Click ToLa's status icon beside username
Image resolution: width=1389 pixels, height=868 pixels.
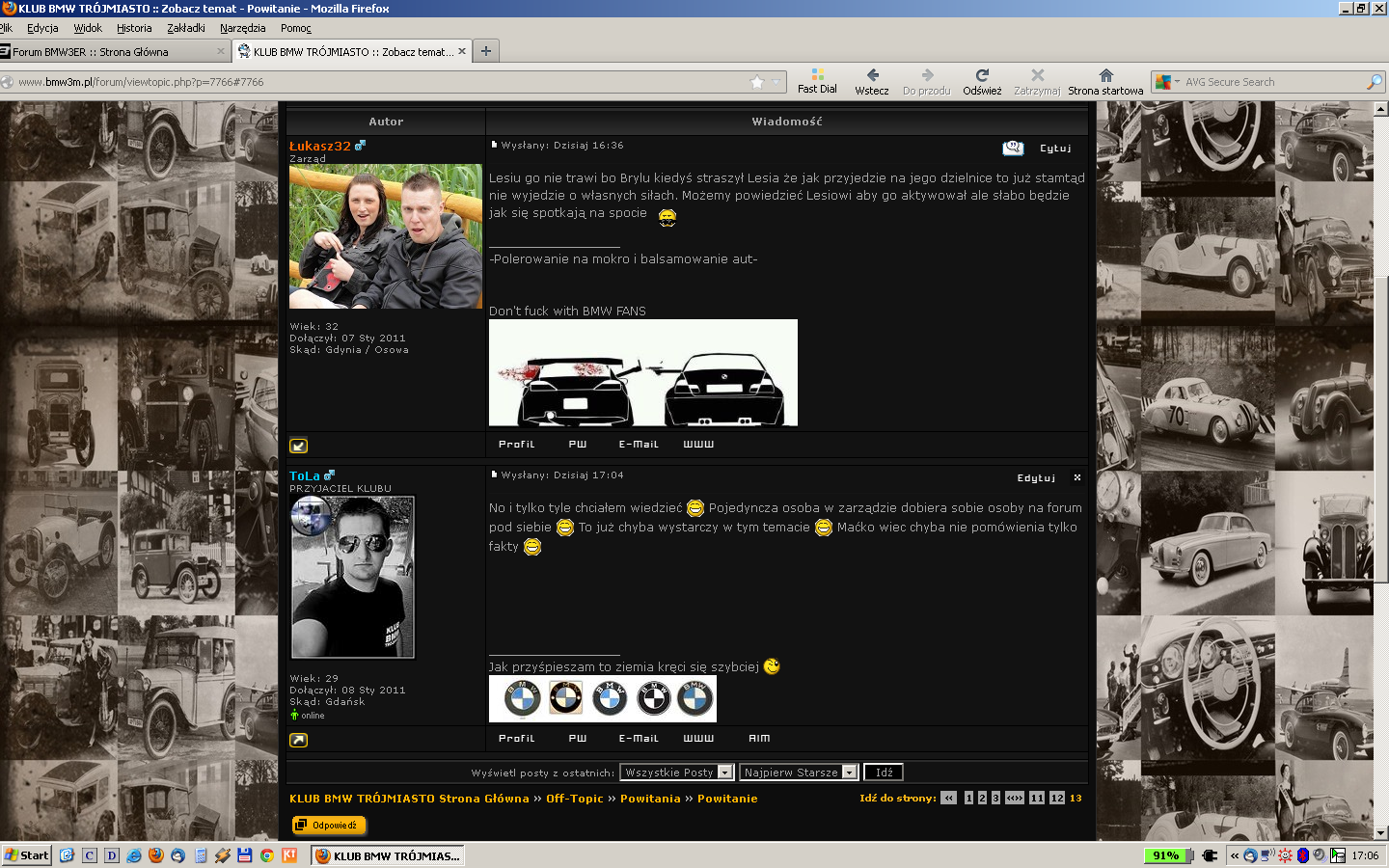click(x=329, y=475)
